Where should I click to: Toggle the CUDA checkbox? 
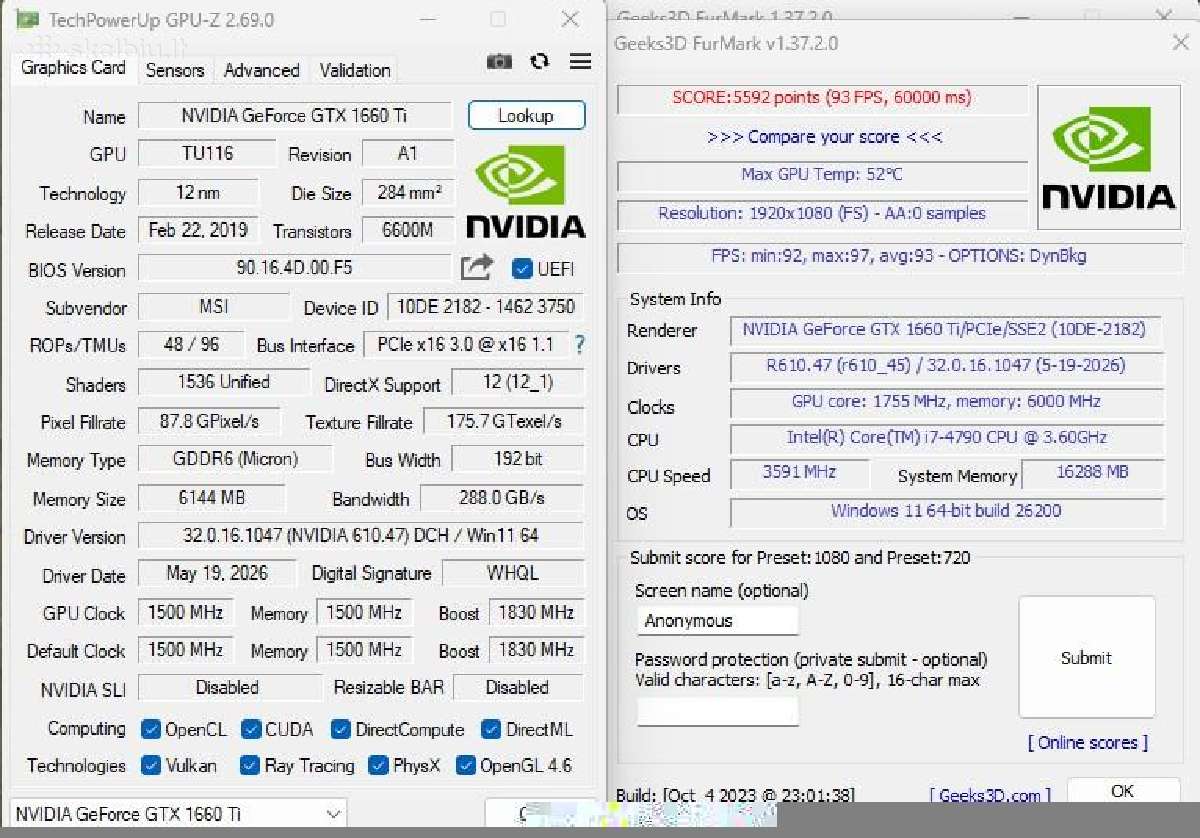251,729
